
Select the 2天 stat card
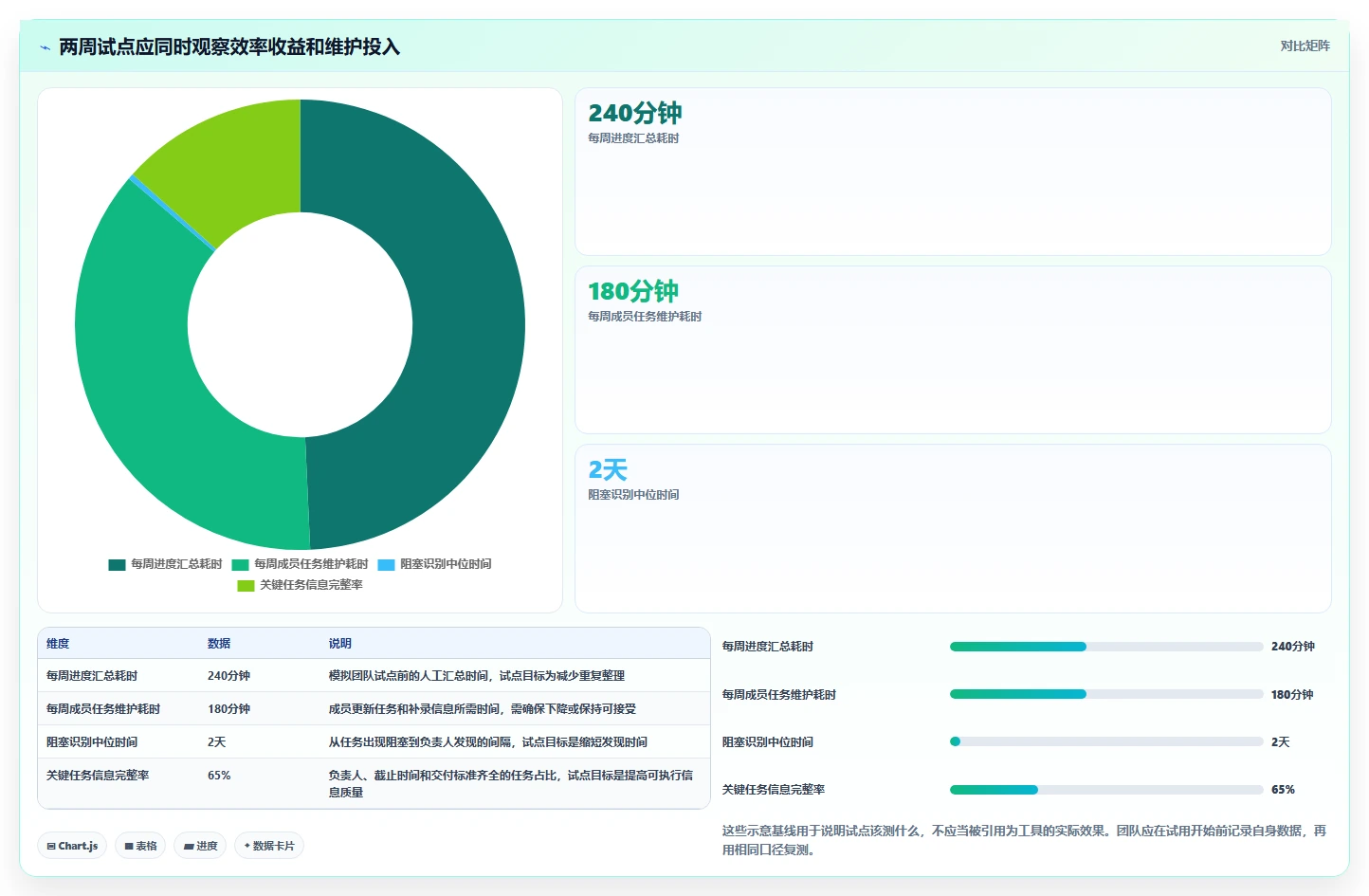tap(953, 528)
